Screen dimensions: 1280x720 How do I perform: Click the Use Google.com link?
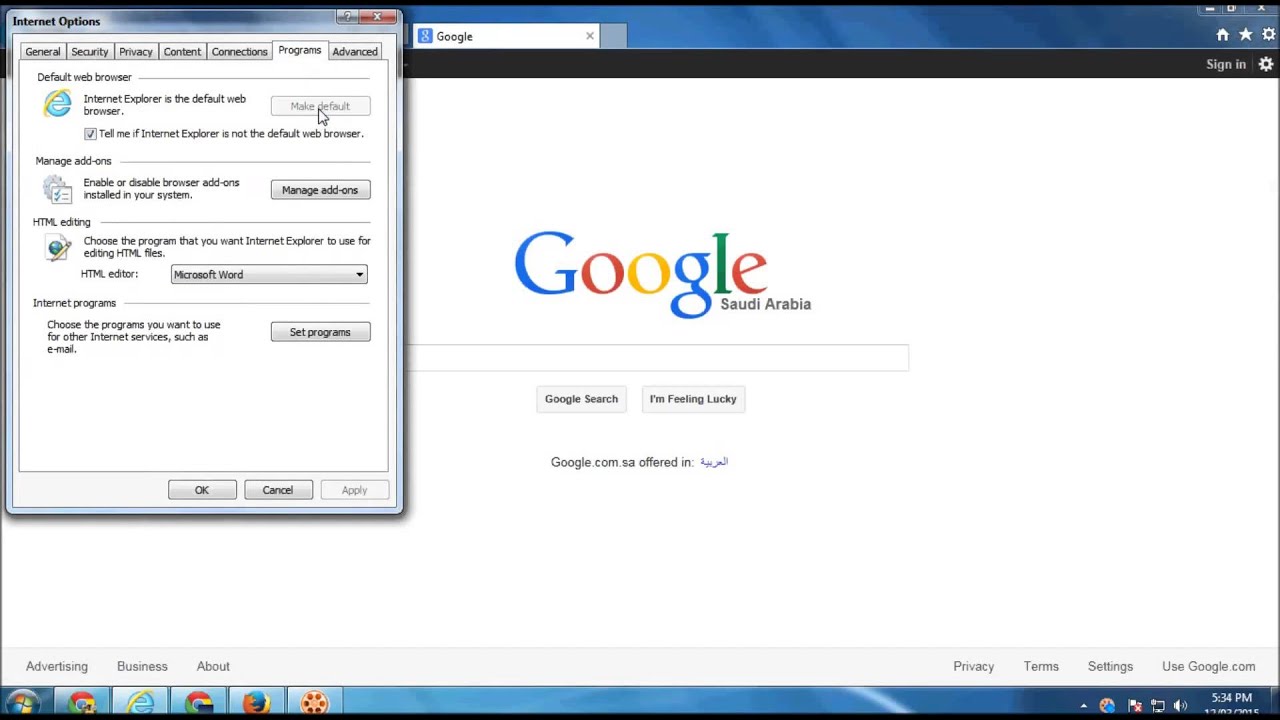click(x=1208, y=666)
